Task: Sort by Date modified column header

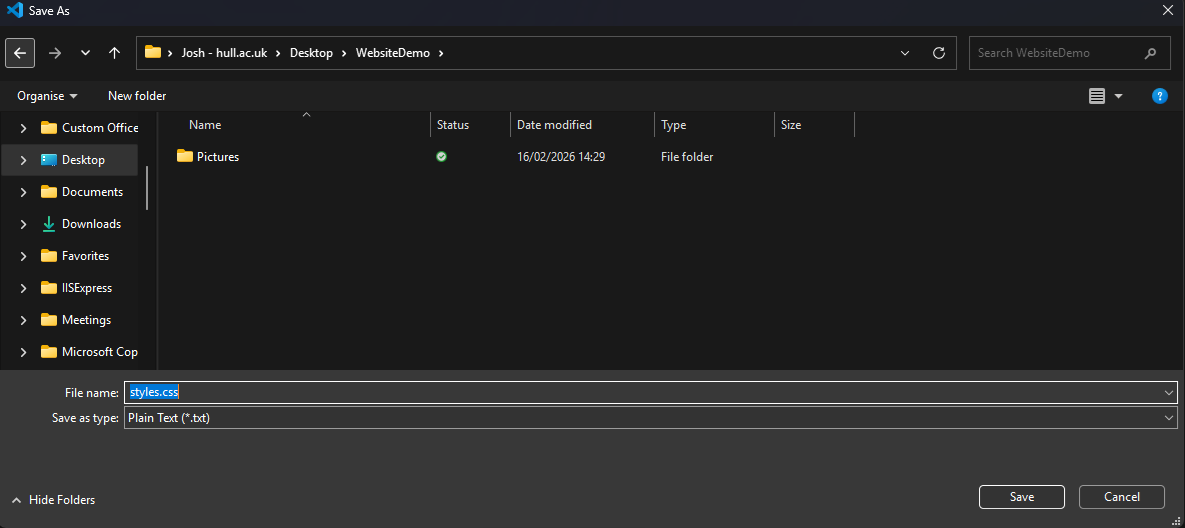Action: 554,125
